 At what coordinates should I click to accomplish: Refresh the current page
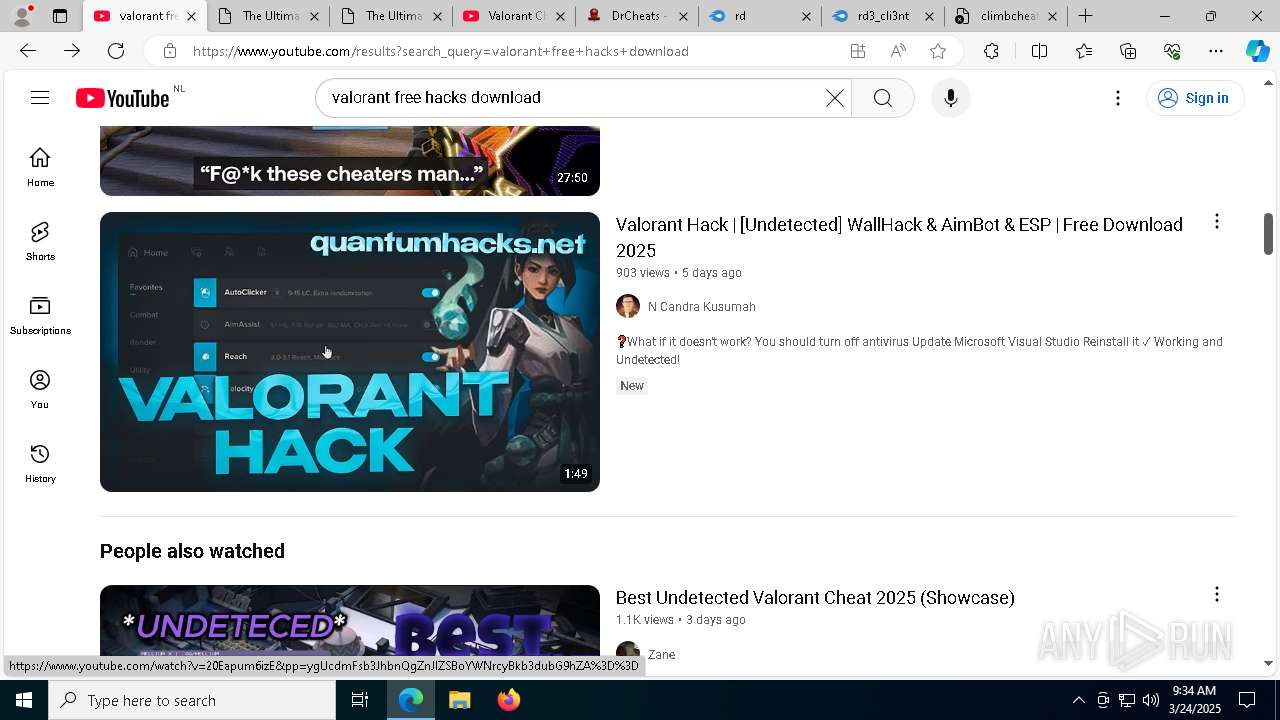point(116,51)
